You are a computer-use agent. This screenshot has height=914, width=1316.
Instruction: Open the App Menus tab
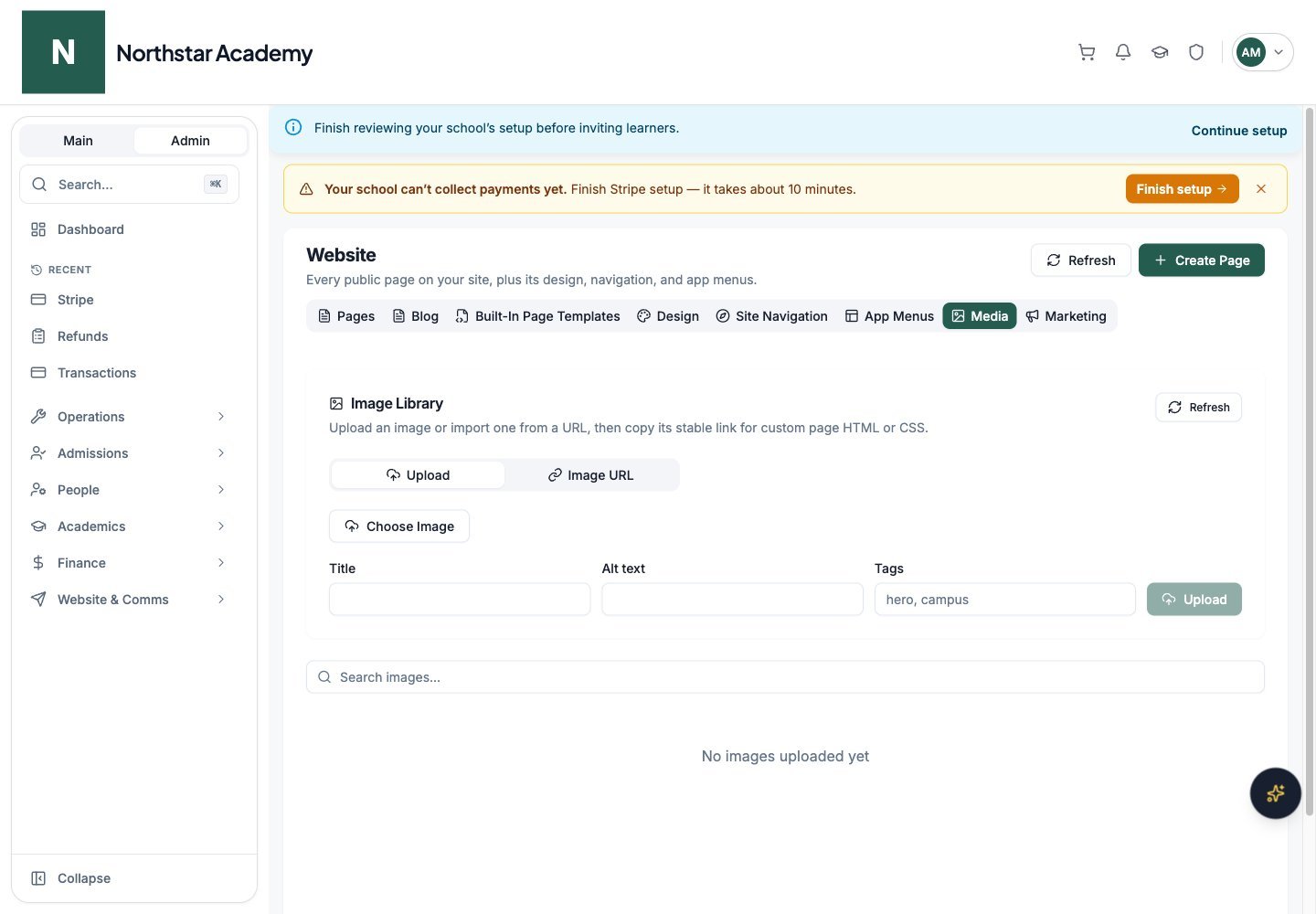(x=889, y=316)
